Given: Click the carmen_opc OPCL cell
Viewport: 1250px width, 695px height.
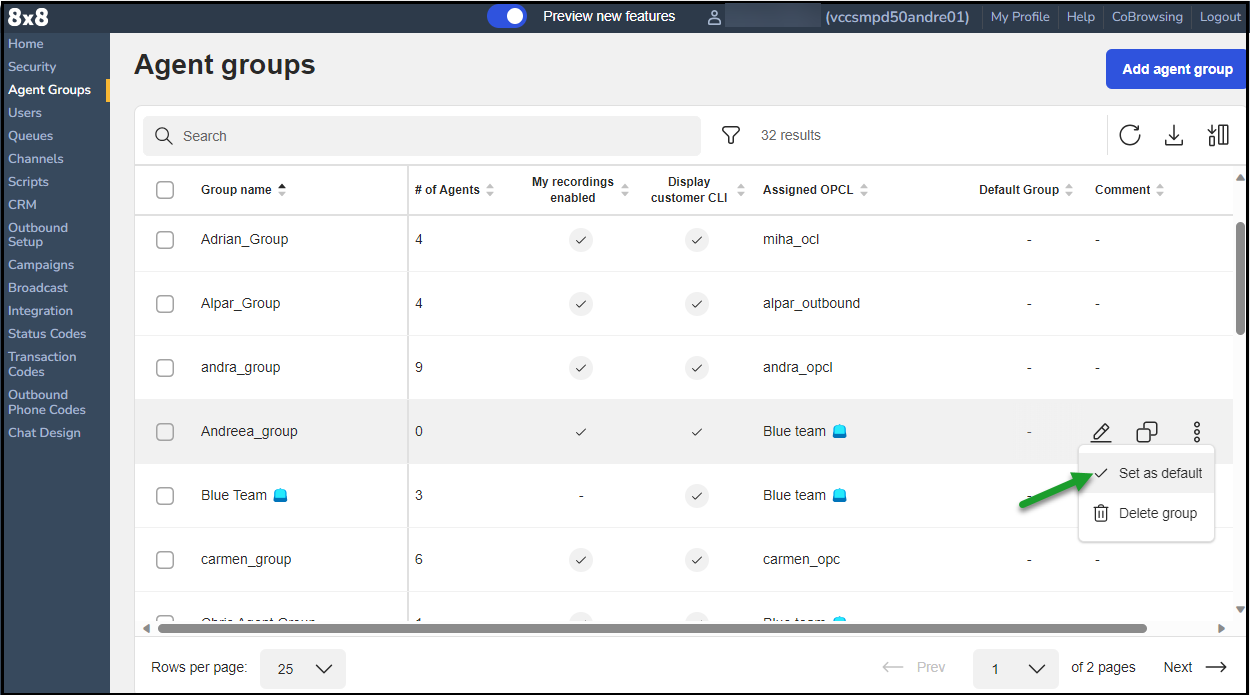Looking at the screenshot, I should (x=801, y=560).
